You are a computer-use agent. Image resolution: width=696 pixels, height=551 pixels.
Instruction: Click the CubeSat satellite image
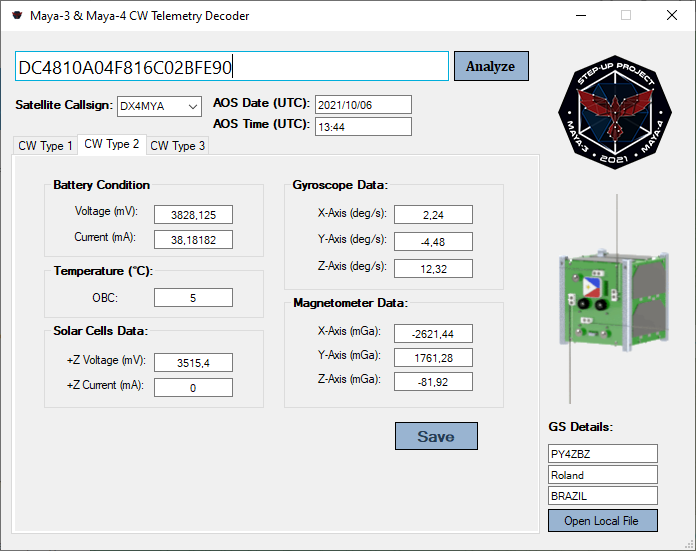pos(615,299)
